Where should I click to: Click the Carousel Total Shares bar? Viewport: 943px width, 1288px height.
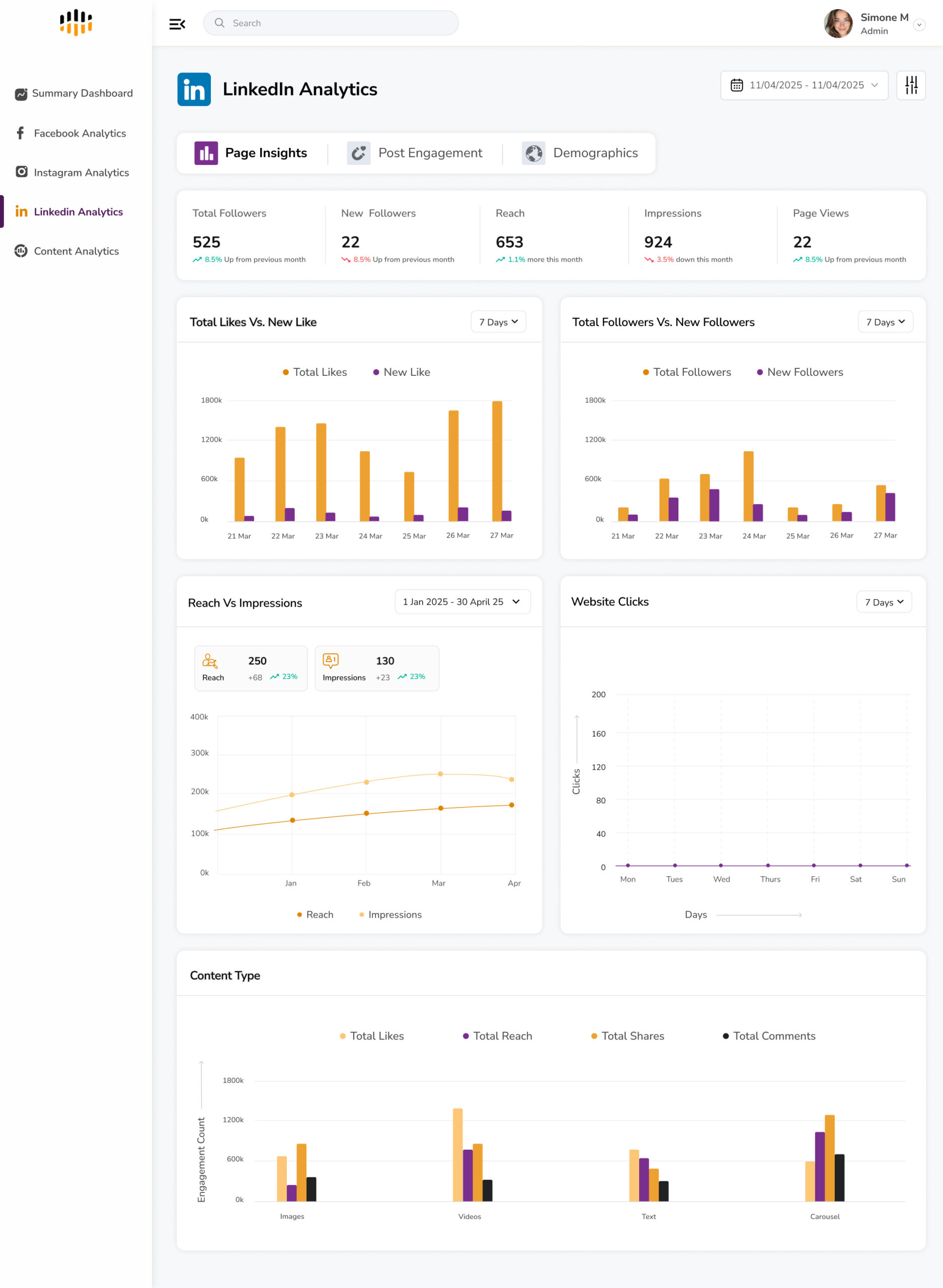(x=829, y=1159)
